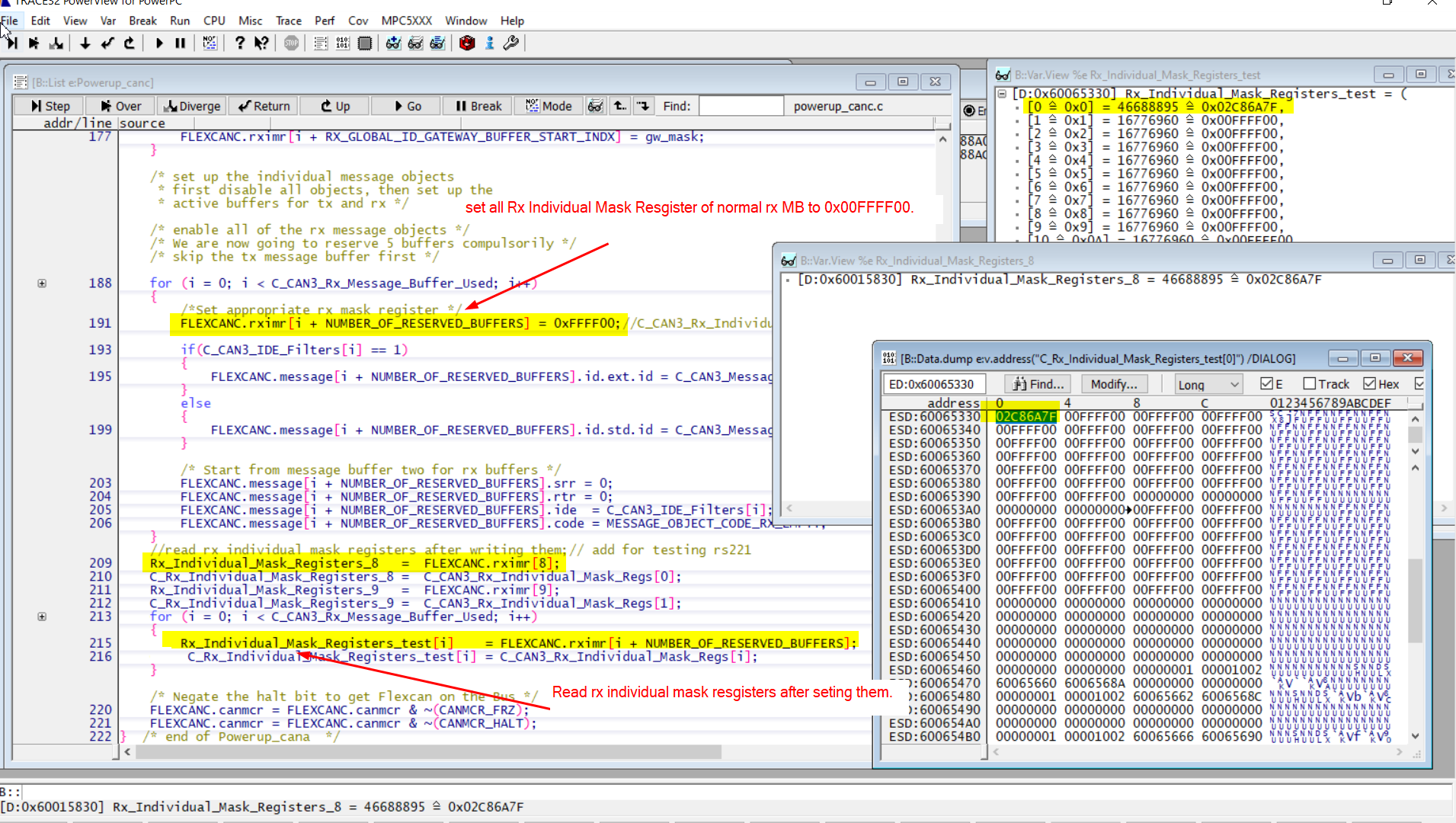The image size is (1456, 823).
Task: Click the Find... button in Data.dump window
Action: pyautogui.click(x=1038, y=384)
